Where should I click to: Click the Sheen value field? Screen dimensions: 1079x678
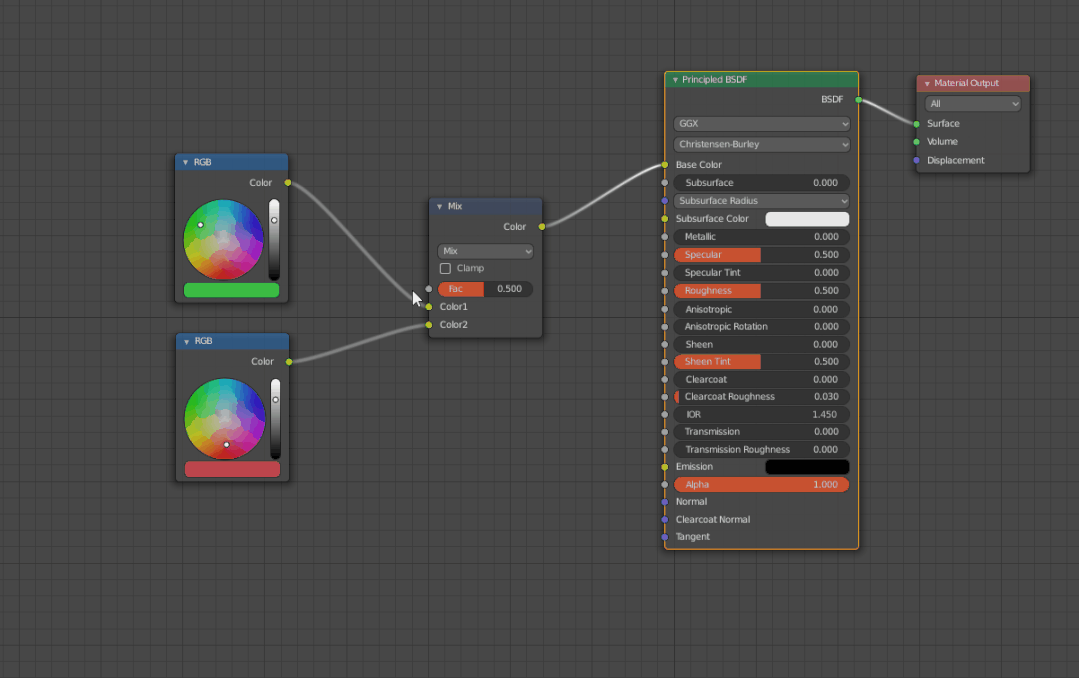761,345
